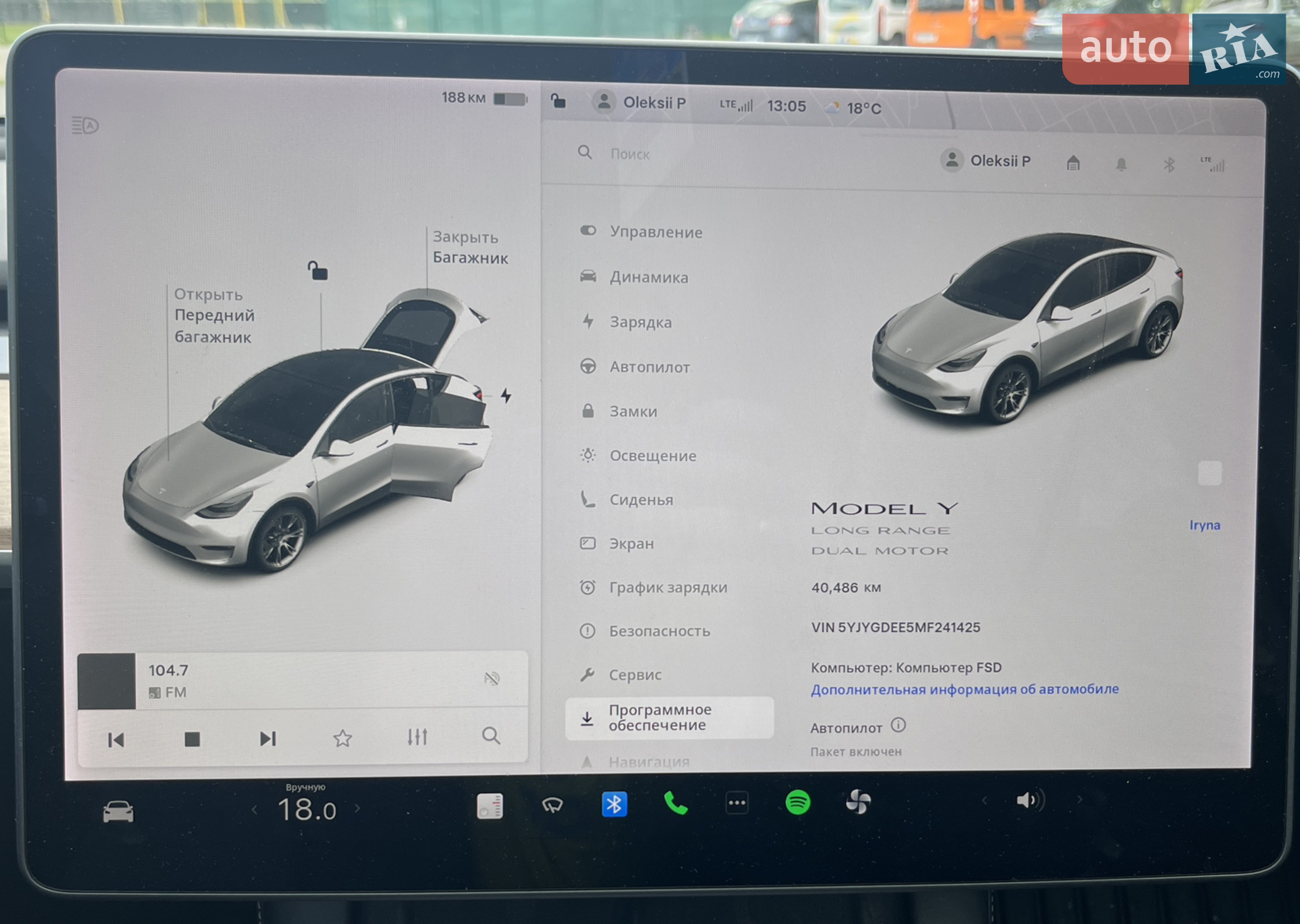Screen dimensions: 1300x924
Task: Open the green Phone app
Action: [676, 804]
